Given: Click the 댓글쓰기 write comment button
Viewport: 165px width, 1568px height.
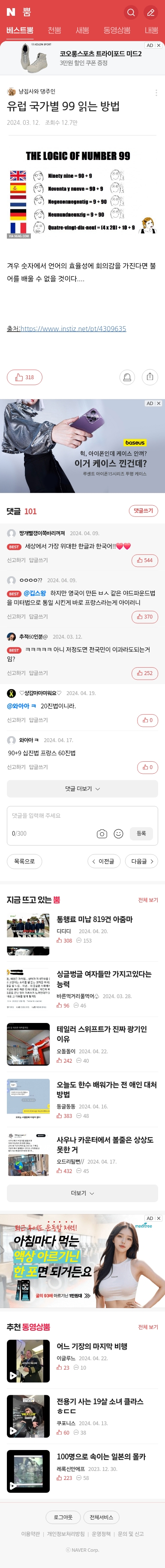Looking at the screenshot, I should pyautogui.click(x=144, y=511).
